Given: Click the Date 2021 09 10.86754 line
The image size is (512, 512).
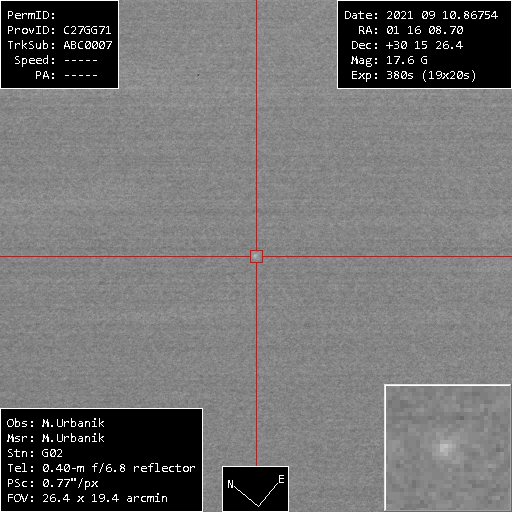Looking at the screenshot, I should coord(421,15).
